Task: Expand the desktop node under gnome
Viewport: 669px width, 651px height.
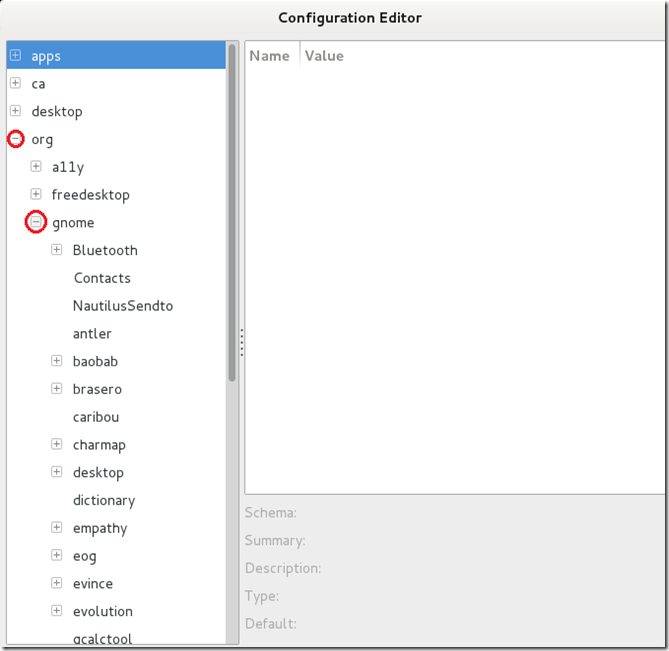Action: tap(56, 471)
